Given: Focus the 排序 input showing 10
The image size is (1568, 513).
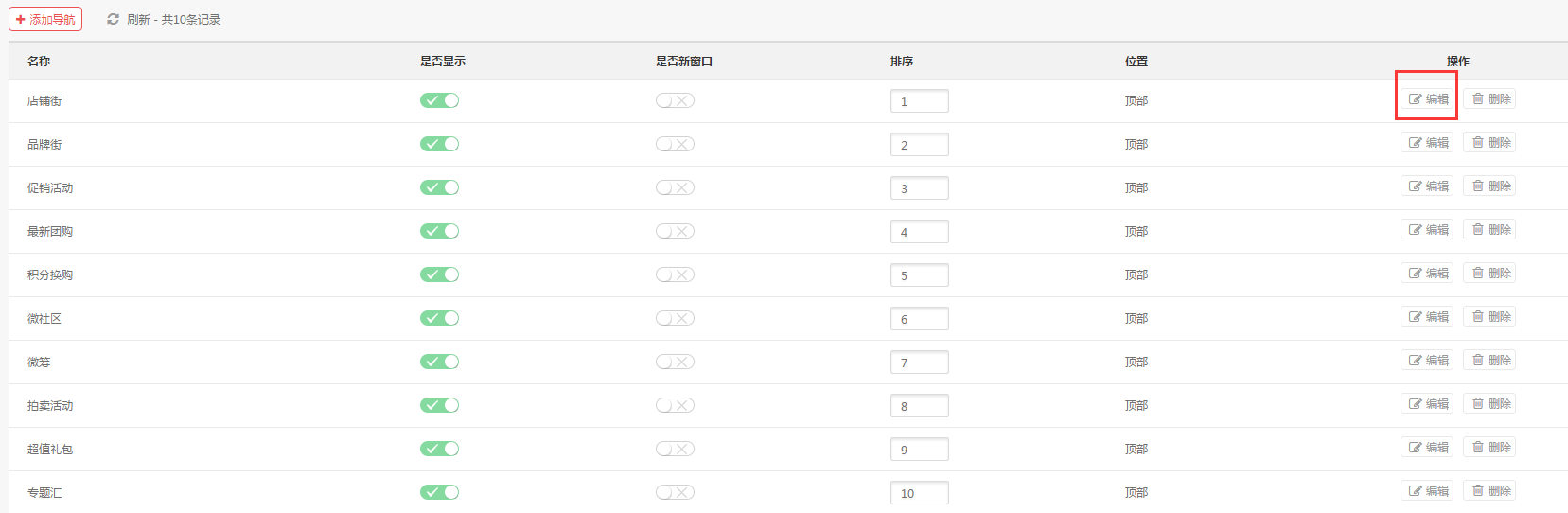Looking at the screenshot, I should pyautogui.click(x=919, y=493).
